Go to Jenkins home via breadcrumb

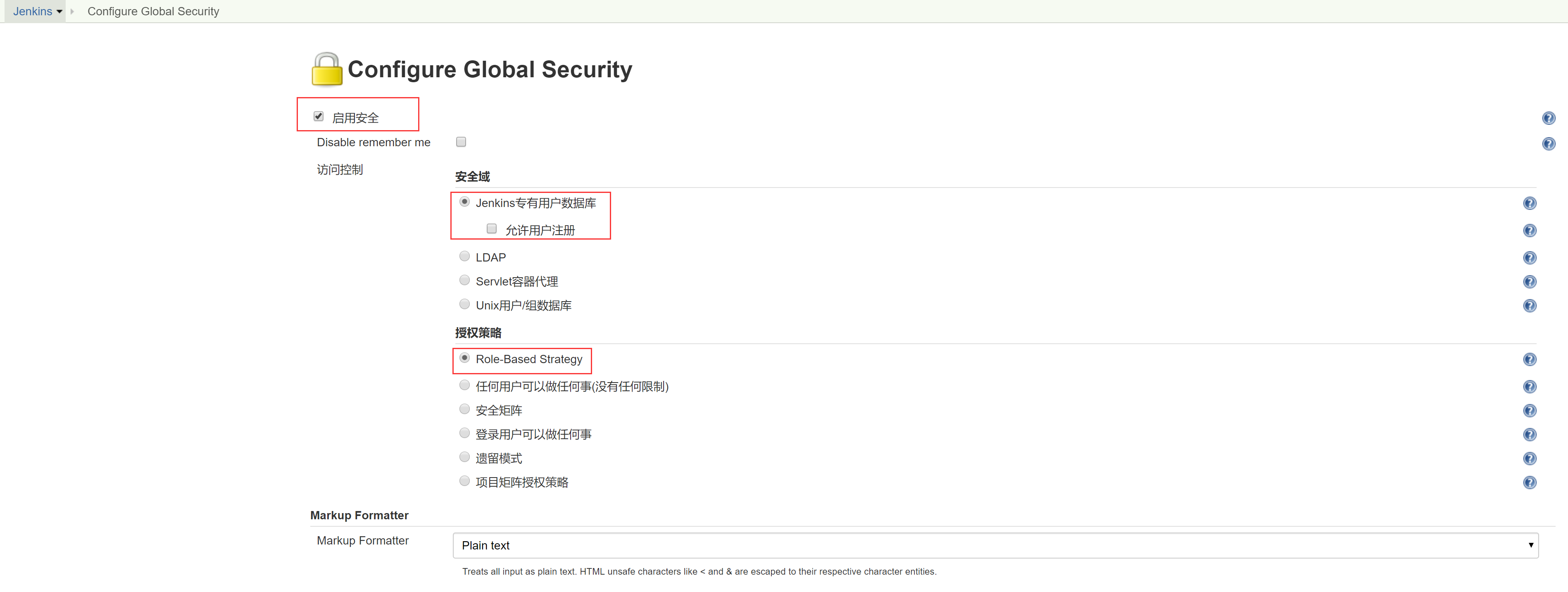(32, 12)
